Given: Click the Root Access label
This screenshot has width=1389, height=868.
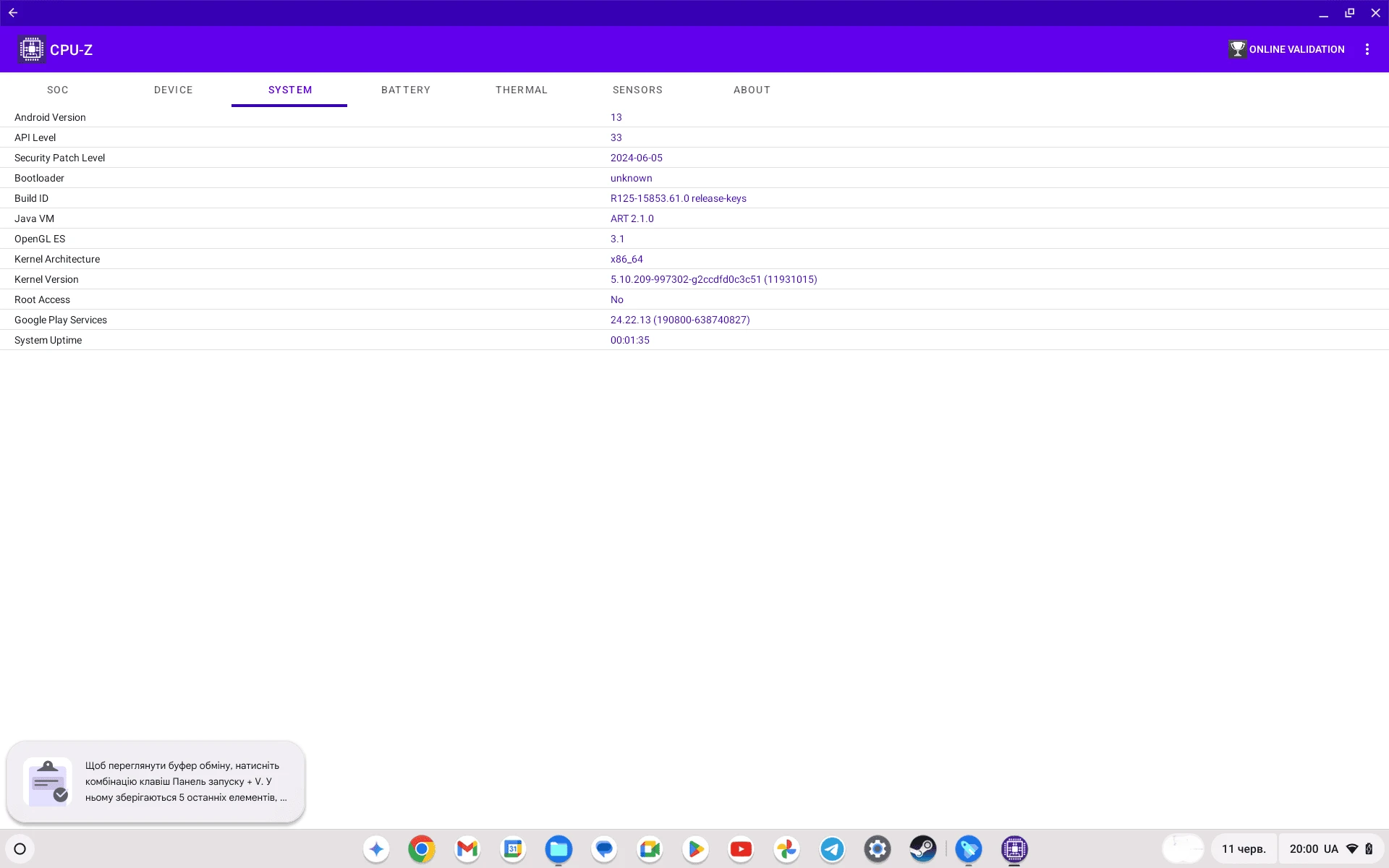Looking at the screenshot, I should [x=42, y=299].
